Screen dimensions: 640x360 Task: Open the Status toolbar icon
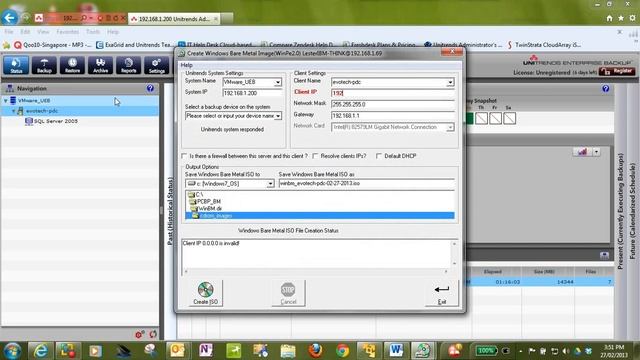click(16, 65)
